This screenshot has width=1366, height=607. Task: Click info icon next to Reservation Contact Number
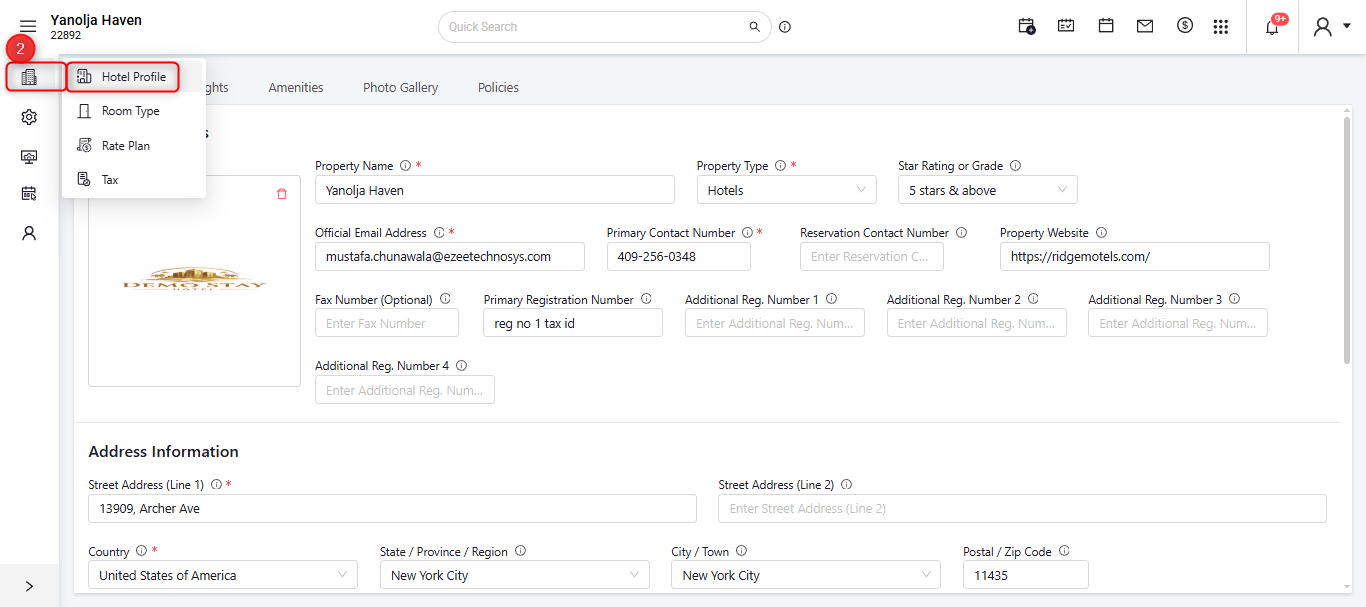point(961,233)
